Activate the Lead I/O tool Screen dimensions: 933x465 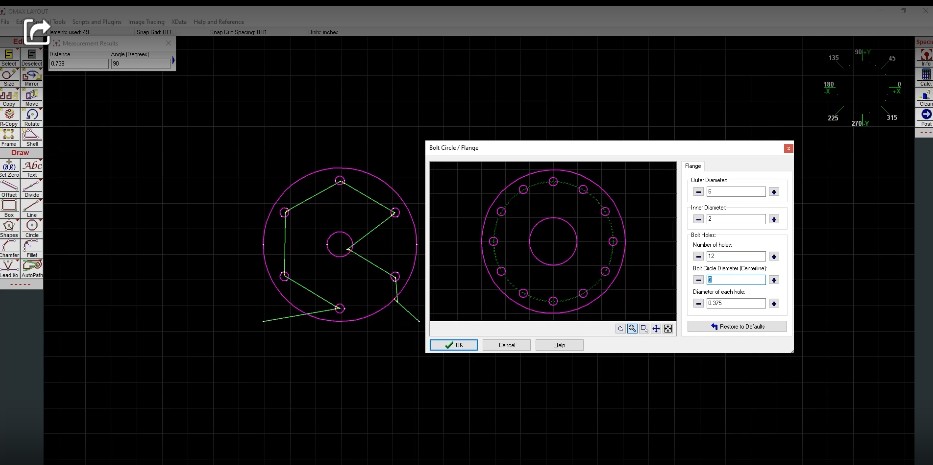(9, 269)
